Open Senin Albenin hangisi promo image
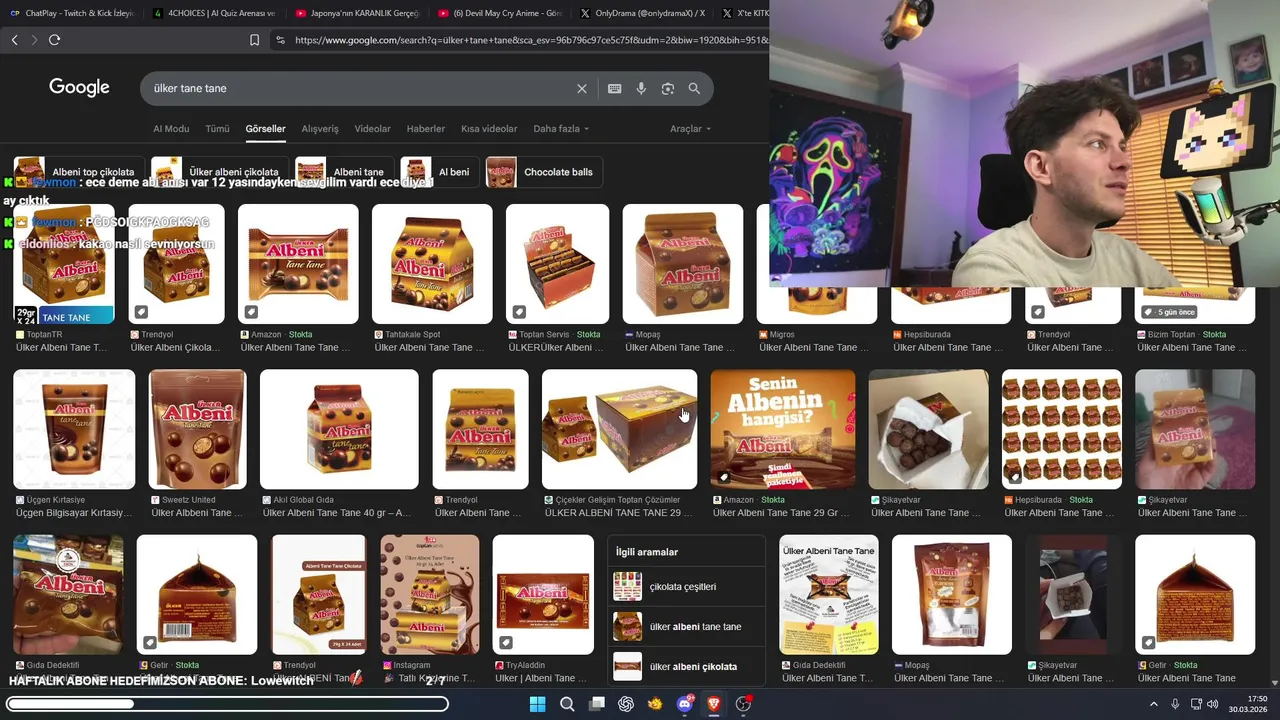The height and width of the screenshot is (720, 1280). (783, 429)
